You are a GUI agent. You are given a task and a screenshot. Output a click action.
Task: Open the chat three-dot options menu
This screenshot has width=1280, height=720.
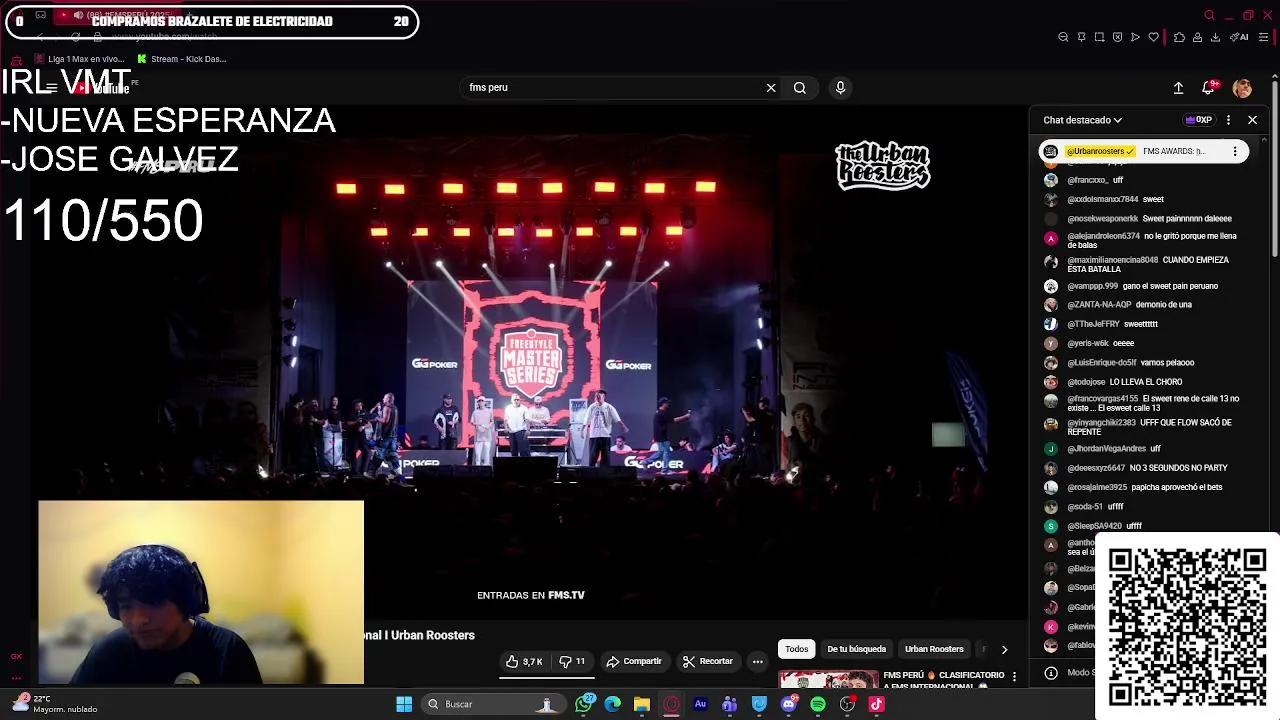coord(1228,120)
